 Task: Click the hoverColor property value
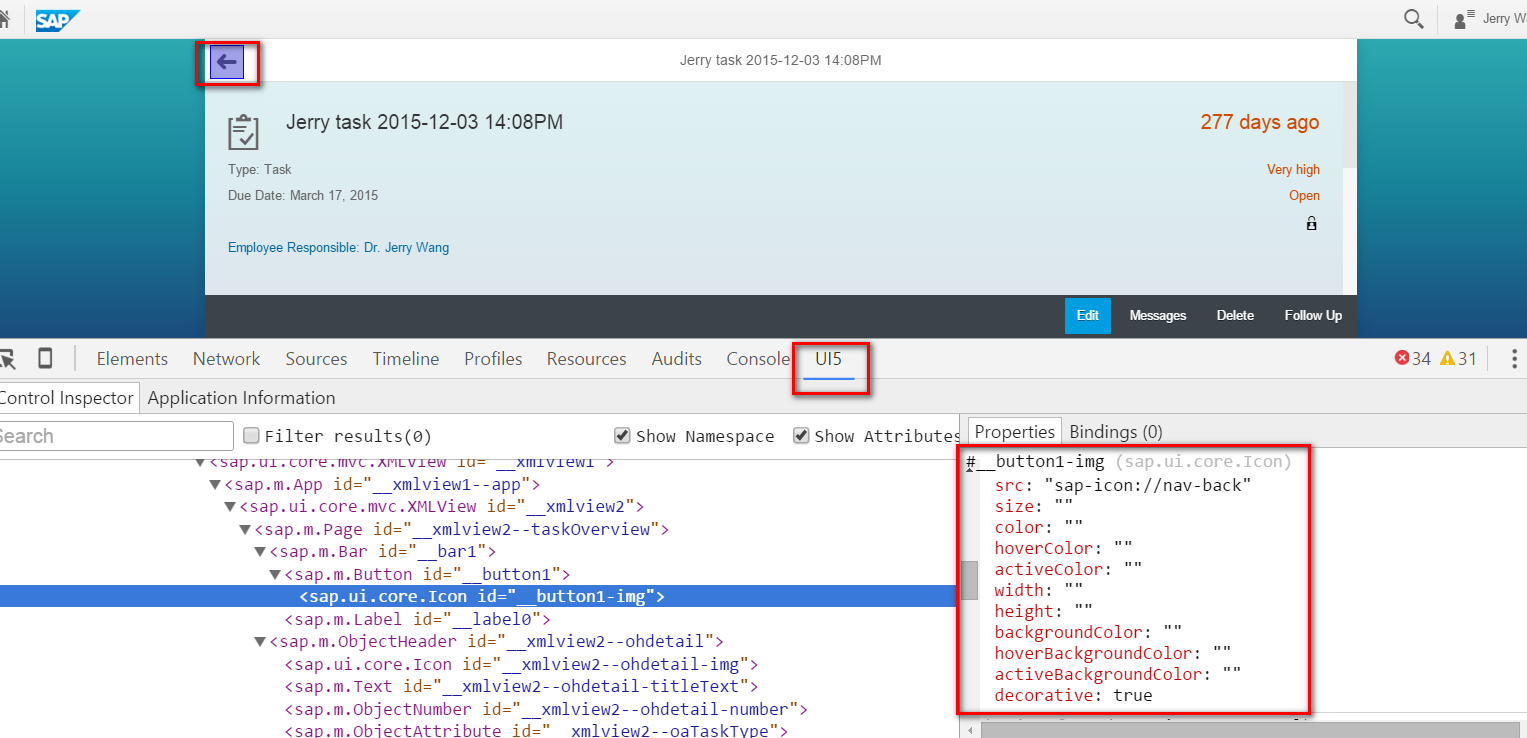1123,548
